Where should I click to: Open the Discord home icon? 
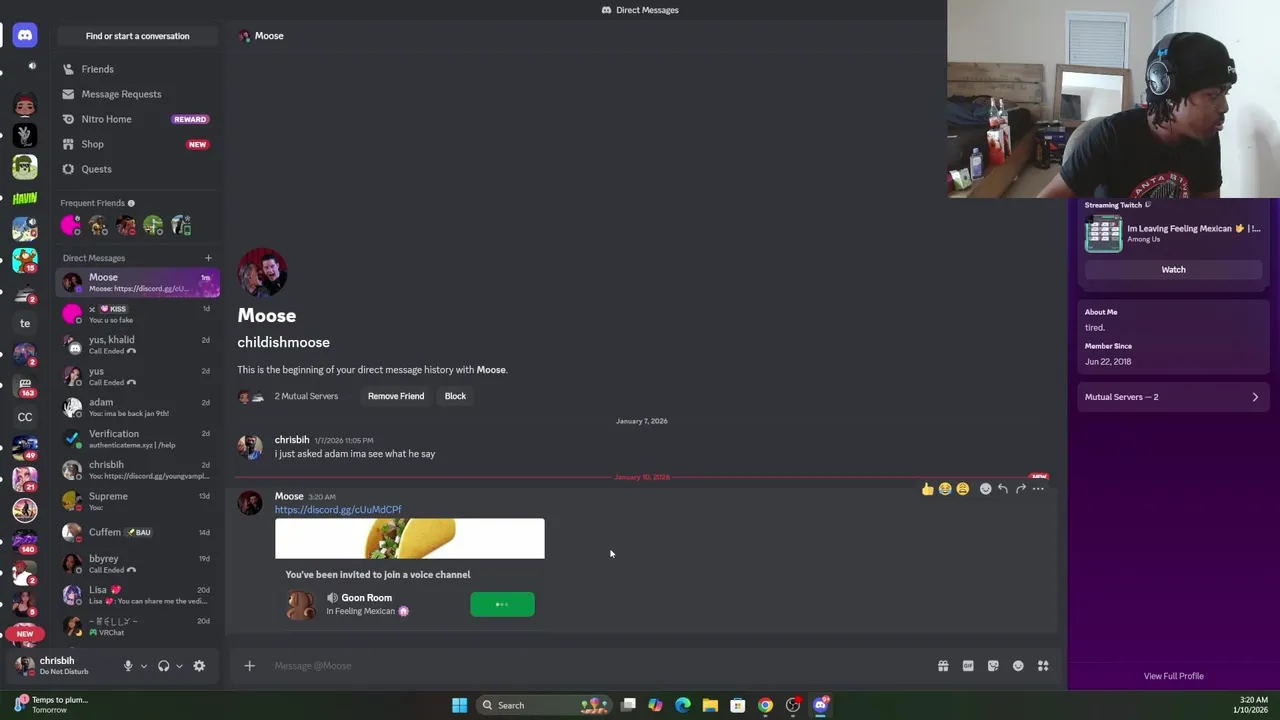[25, 35]
